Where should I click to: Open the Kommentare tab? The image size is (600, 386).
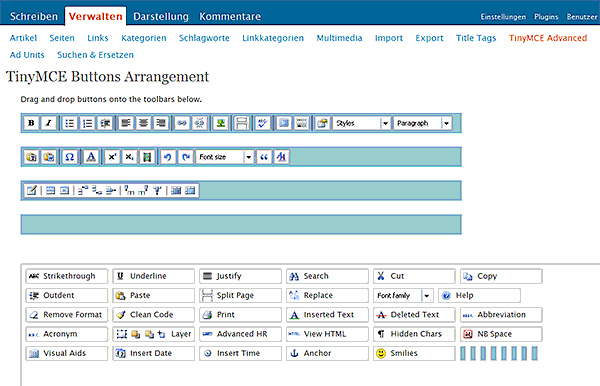point(230,16)
